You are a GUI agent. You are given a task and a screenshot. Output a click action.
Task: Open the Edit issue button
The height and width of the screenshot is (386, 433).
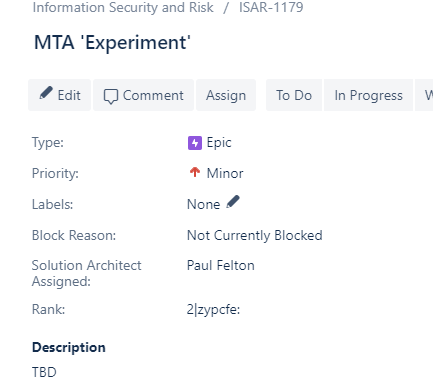coord(60,95)
